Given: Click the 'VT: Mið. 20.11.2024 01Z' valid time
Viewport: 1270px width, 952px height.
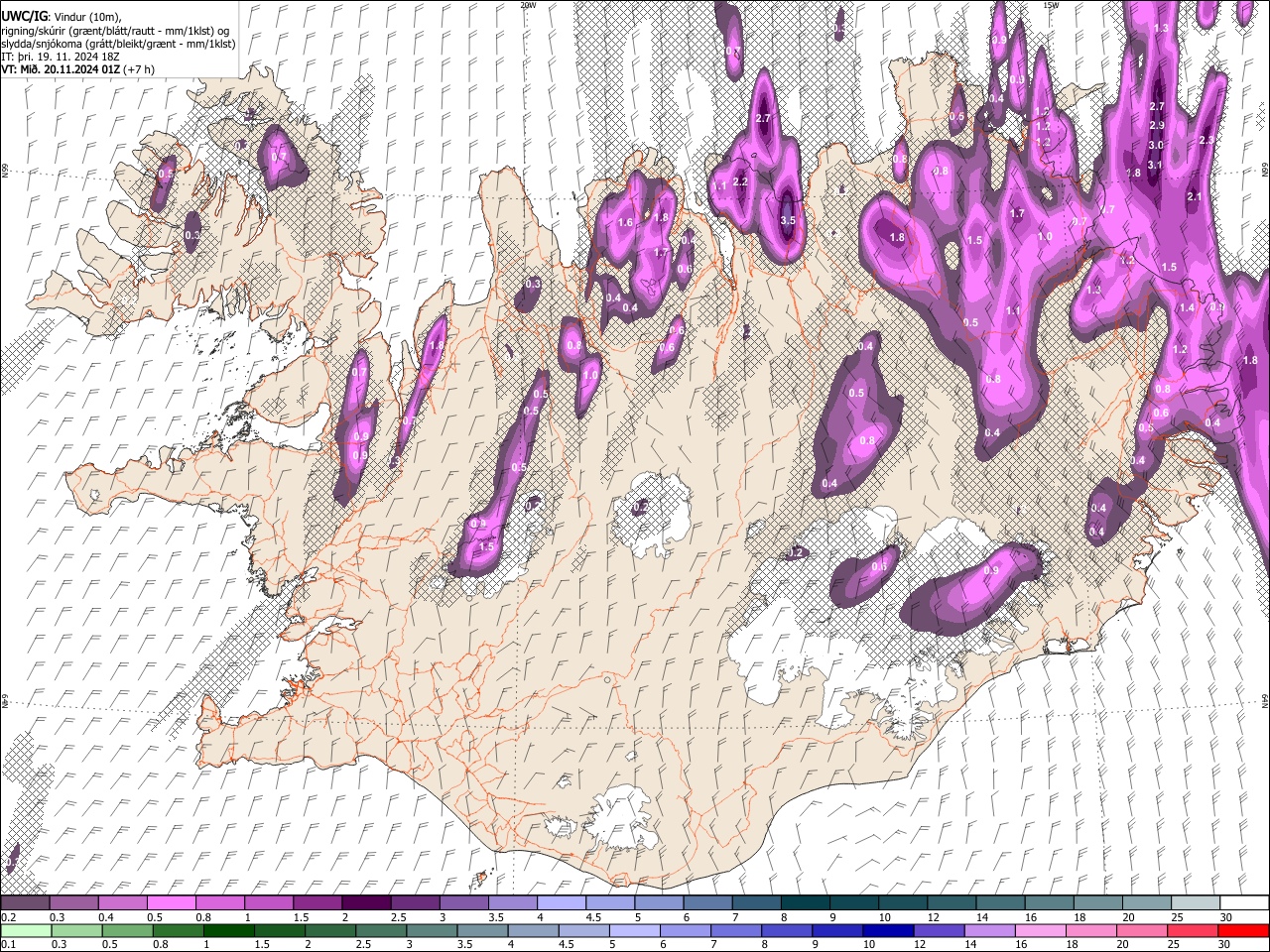Looking at the screenshot, I should pyautogui.click(x=61, y=69).
